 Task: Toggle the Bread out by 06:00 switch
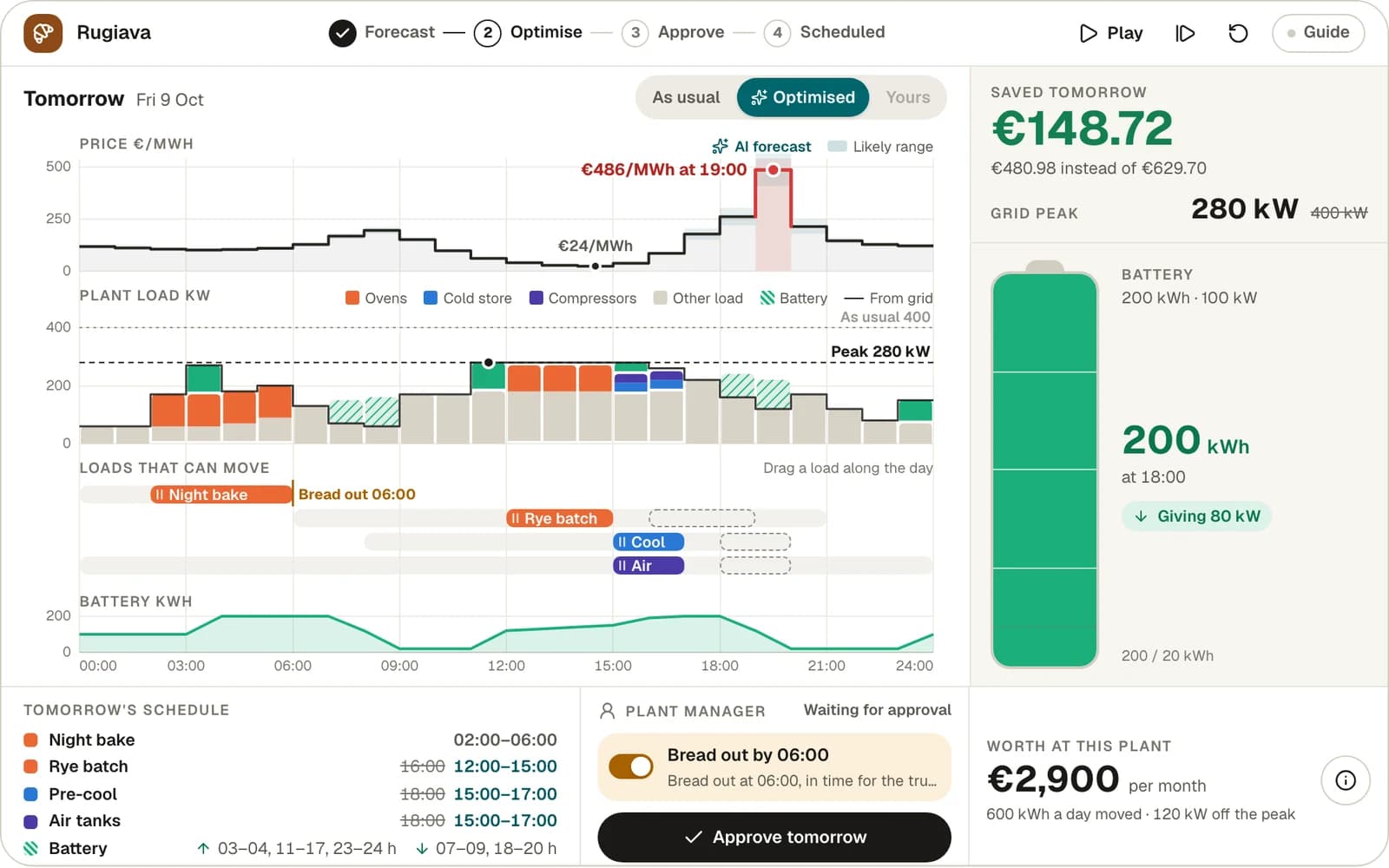coord(631,766)
